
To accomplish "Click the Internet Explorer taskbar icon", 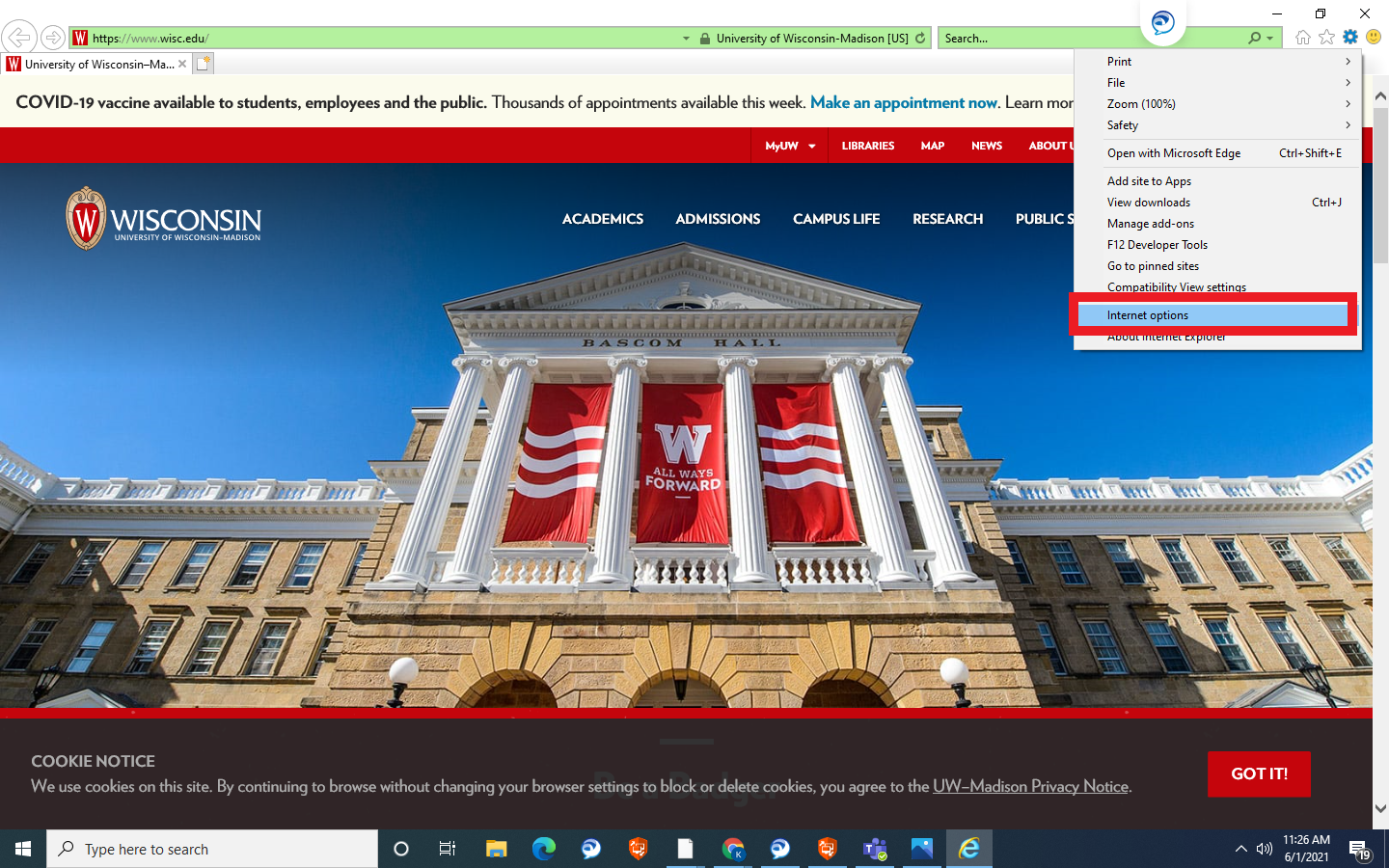I will coord(969,849).
